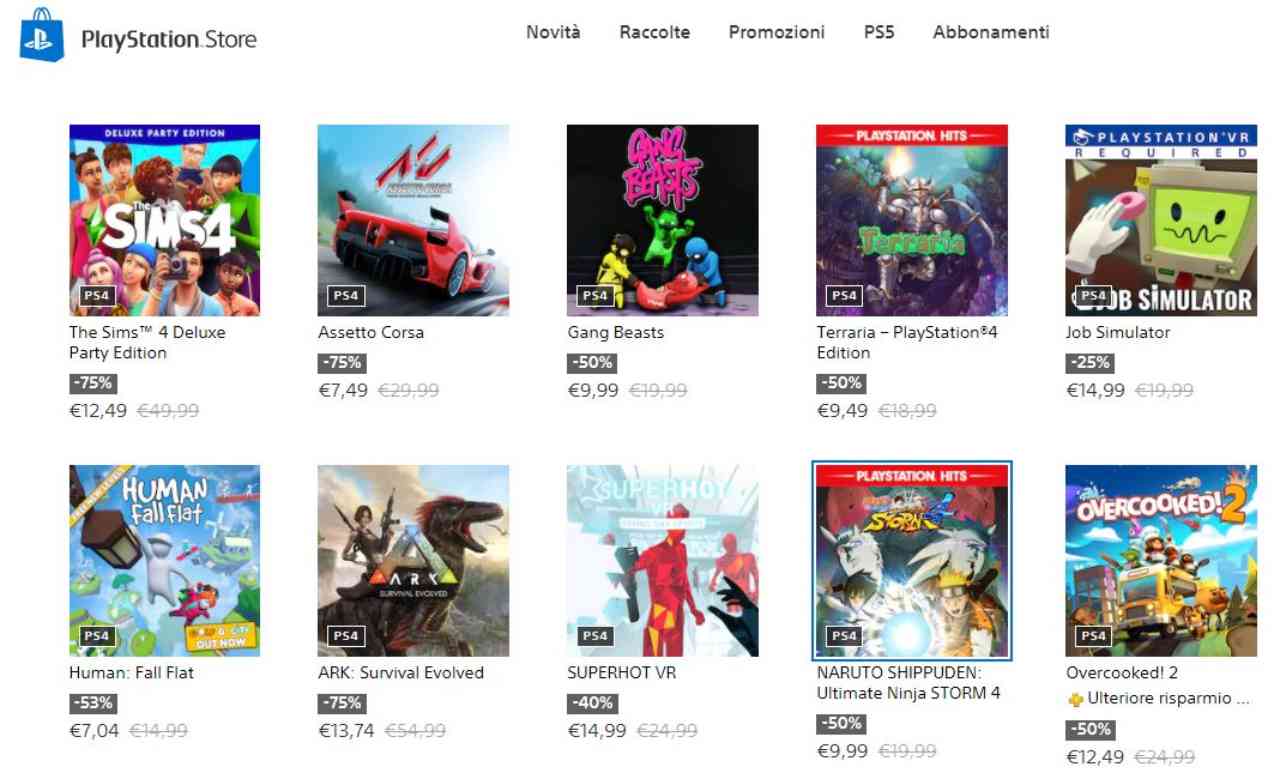The image size is (1280, 779).
Task: Select the Assetto Corsa cover image
Action: click(413, 220)
